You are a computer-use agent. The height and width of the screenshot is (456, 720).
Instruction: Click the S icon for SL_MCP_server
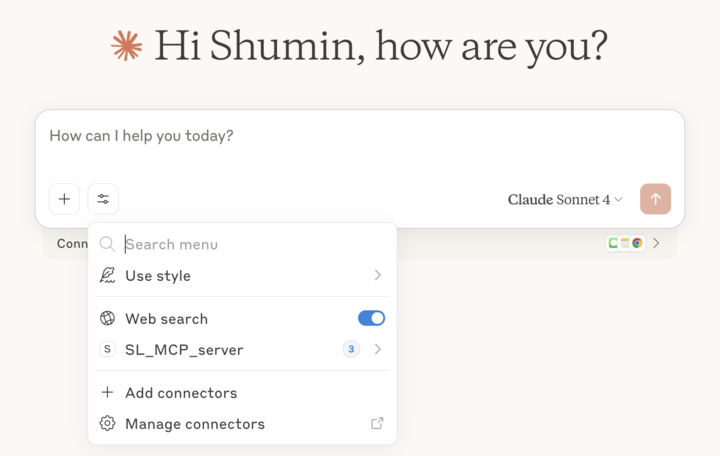pos(108,349)
